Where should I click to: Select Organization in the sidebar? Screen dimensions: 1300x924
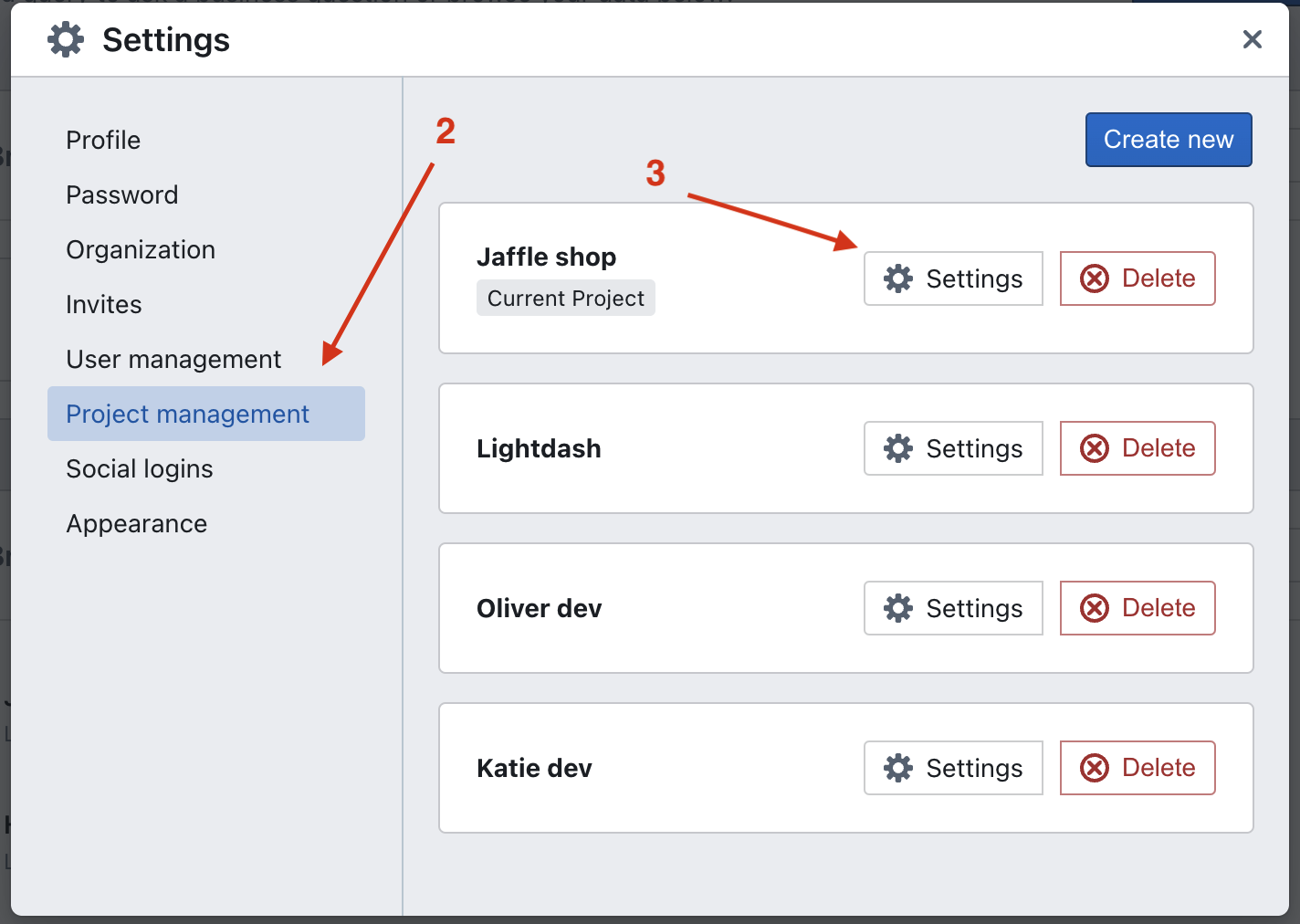141,249
